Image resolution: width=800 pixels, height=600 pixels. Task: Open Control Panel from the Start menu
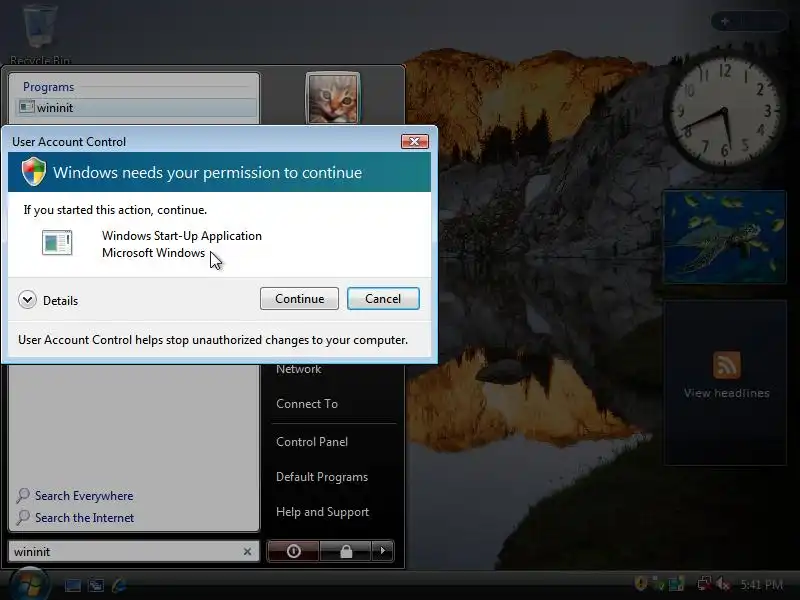coord(312,442)
